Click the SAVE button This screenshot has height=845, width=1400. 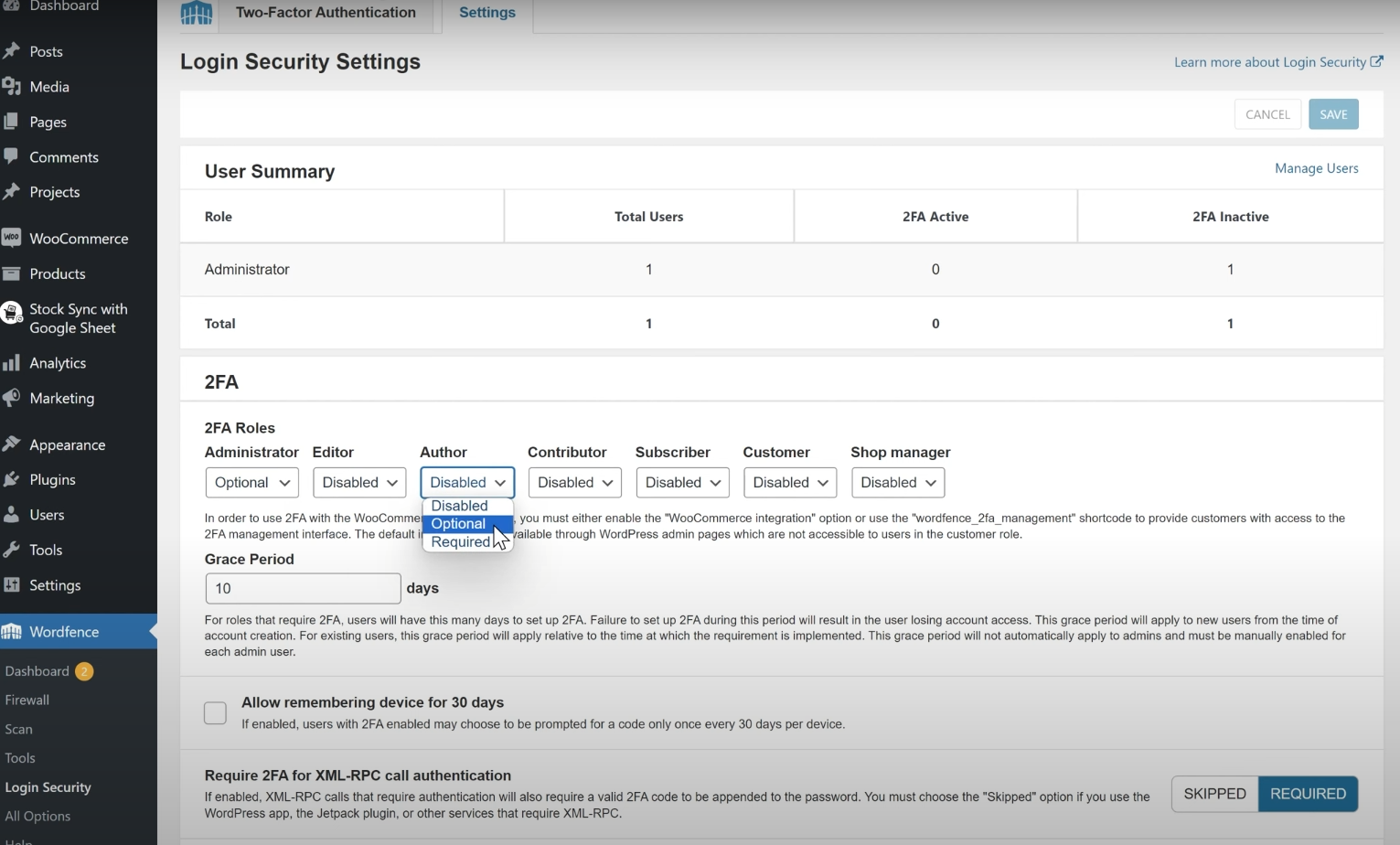[x=1333, y=113]
